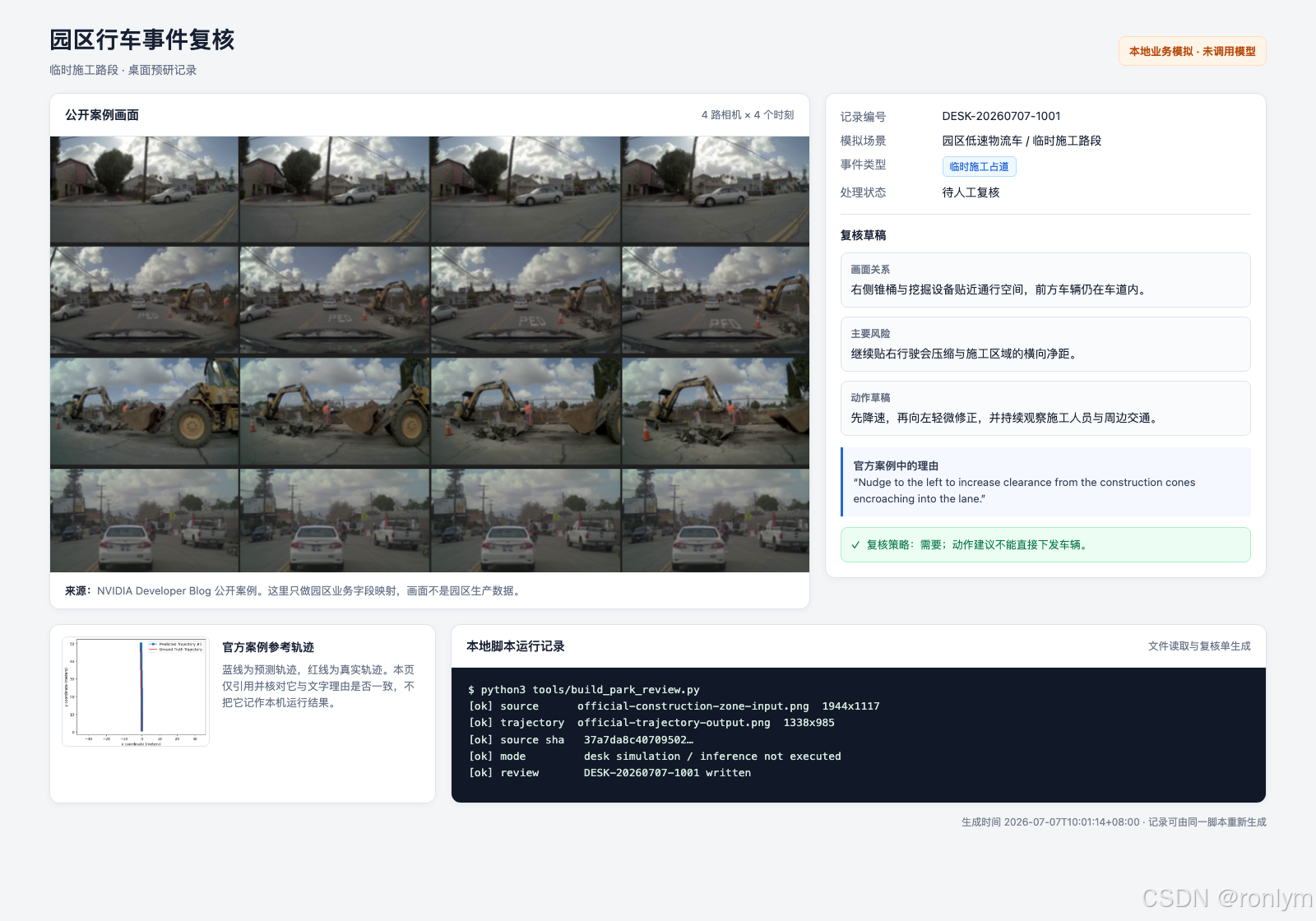Select the 来源 NVIDIA Developer Blog caption
Image resolution: width=1316 pixels, height=921 pixels.
click(x=294, y=590)
